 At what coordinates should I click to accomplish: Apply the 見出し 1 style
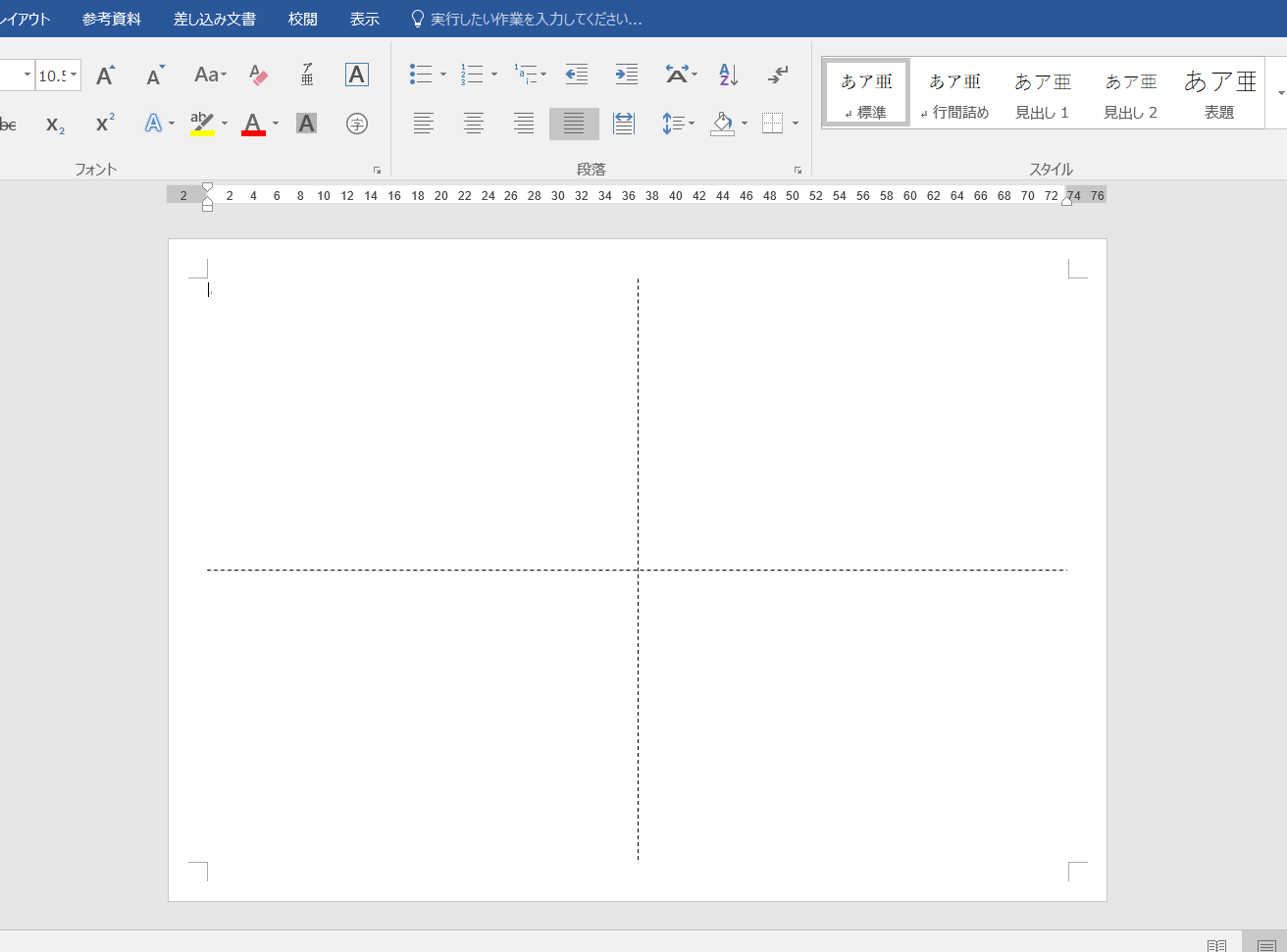point(1043,94)
